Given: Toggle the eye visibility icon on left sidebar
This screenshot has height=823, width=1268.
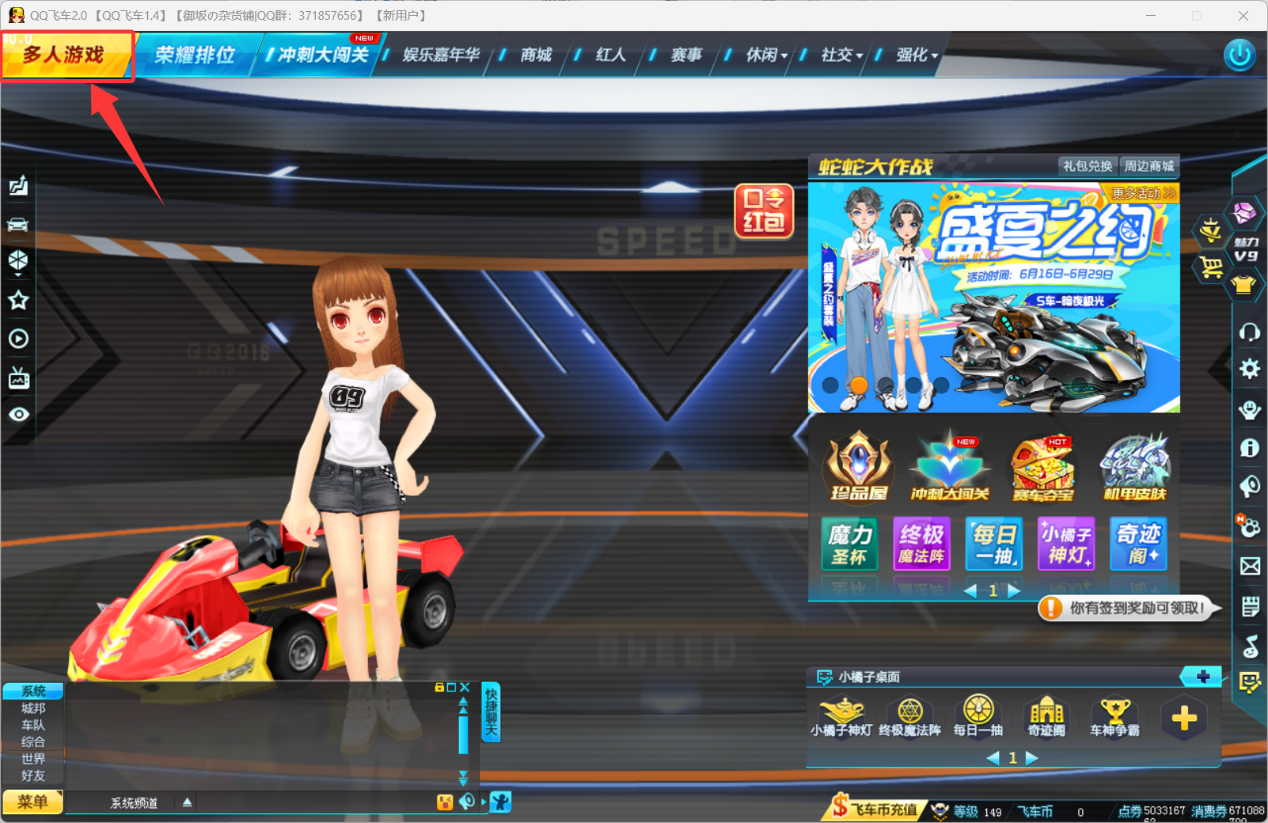Looking at the screenshot, I should pyautogui.click(x=18, y=414).
